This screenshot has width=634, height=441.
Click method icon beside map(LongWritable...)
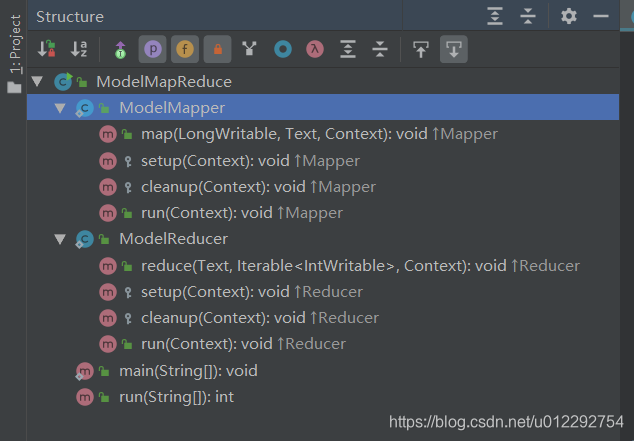(108, 134)
